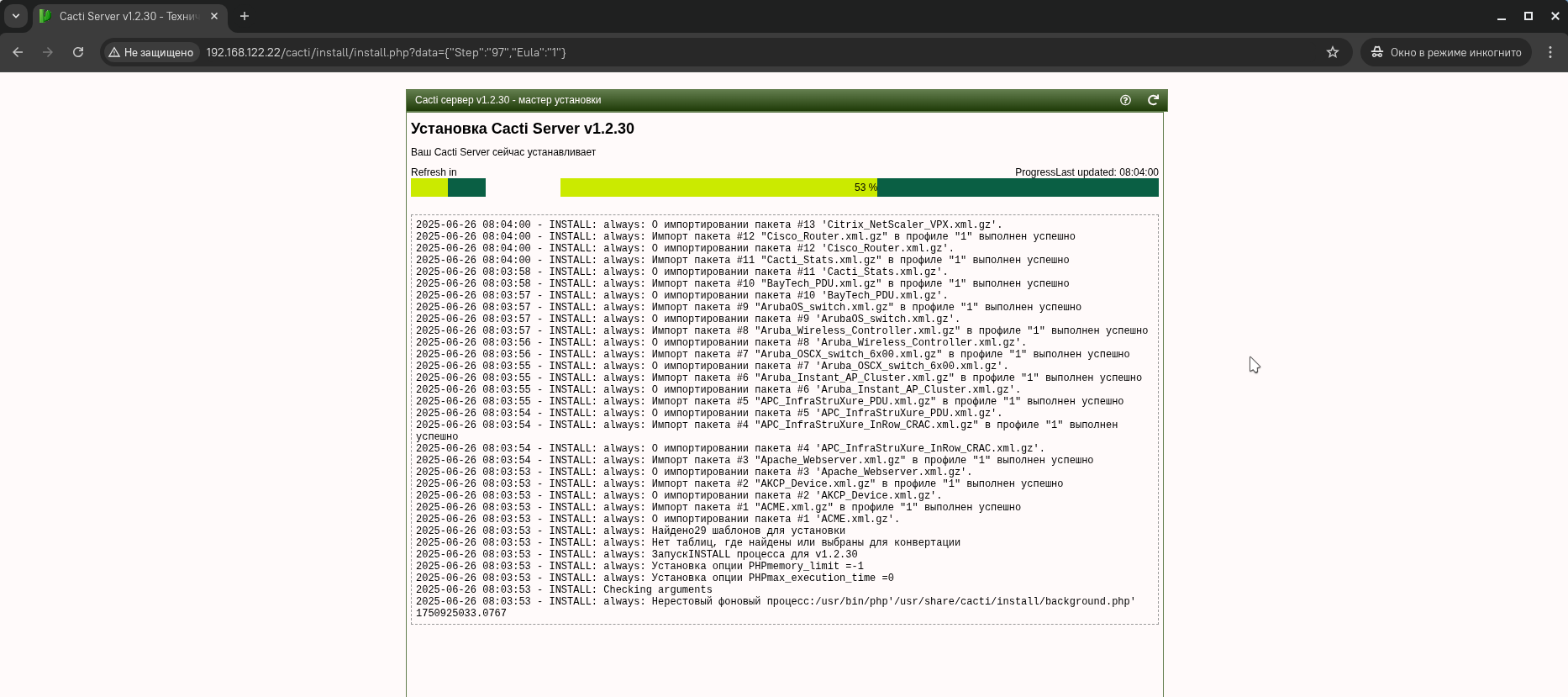1568x697 pixels.
Task: Click log line 'Импорт пакета #7 "Aruba_OSCX_switch_6x00.xml.gz"'
Action: click(x=772, y=354)
